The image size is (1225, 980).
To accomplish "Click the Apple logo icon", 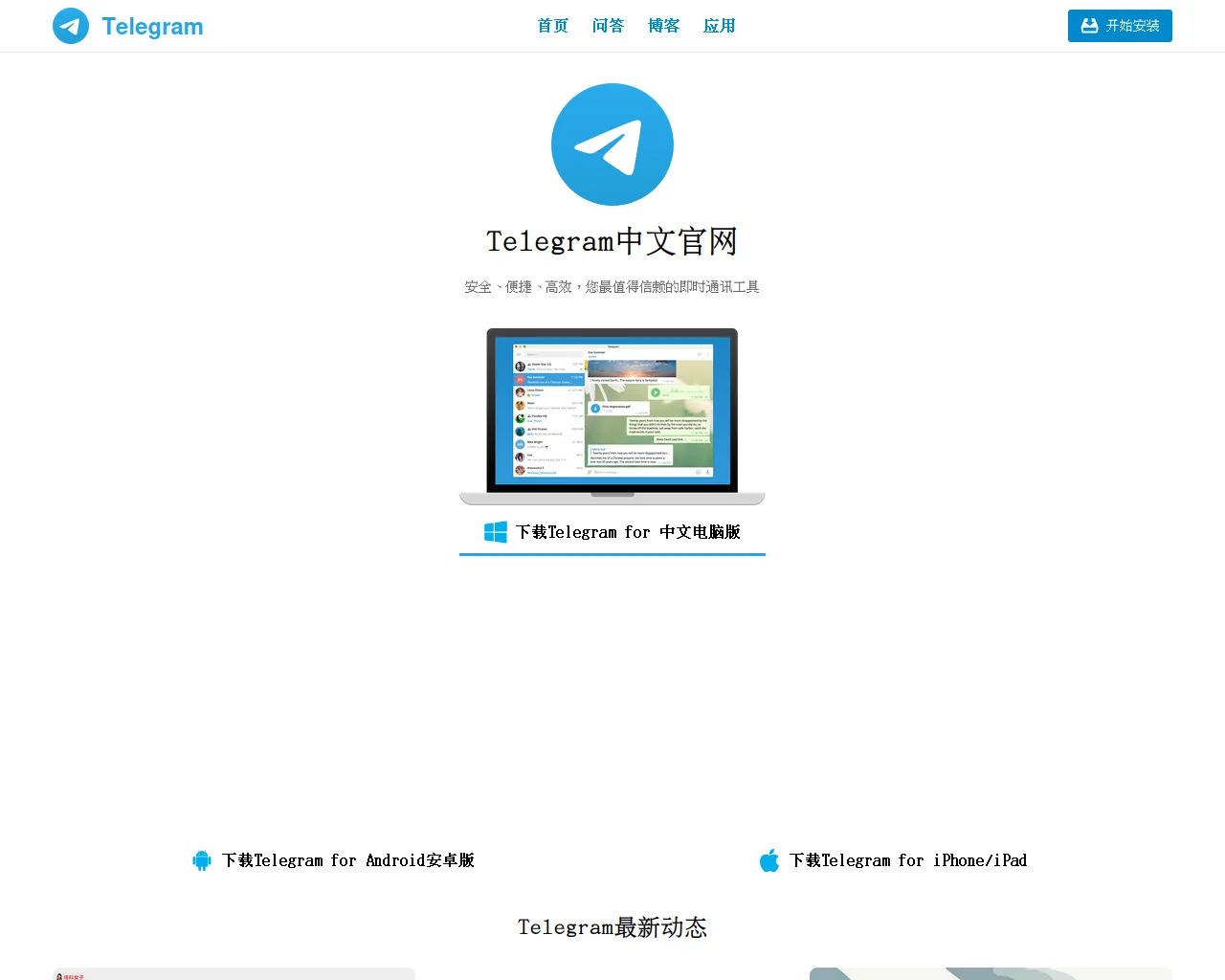I will click(x=769, y=860).
